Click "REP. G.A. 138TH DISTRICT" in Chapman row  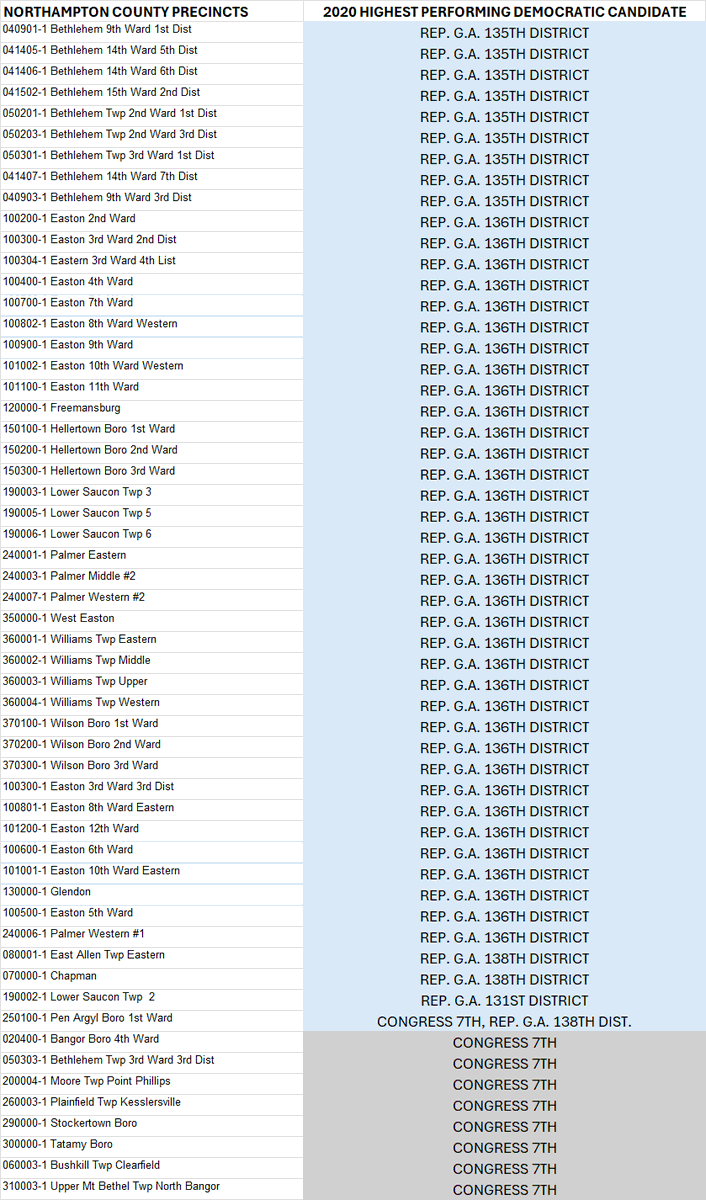pyautogui.click(x=505, y=979)
